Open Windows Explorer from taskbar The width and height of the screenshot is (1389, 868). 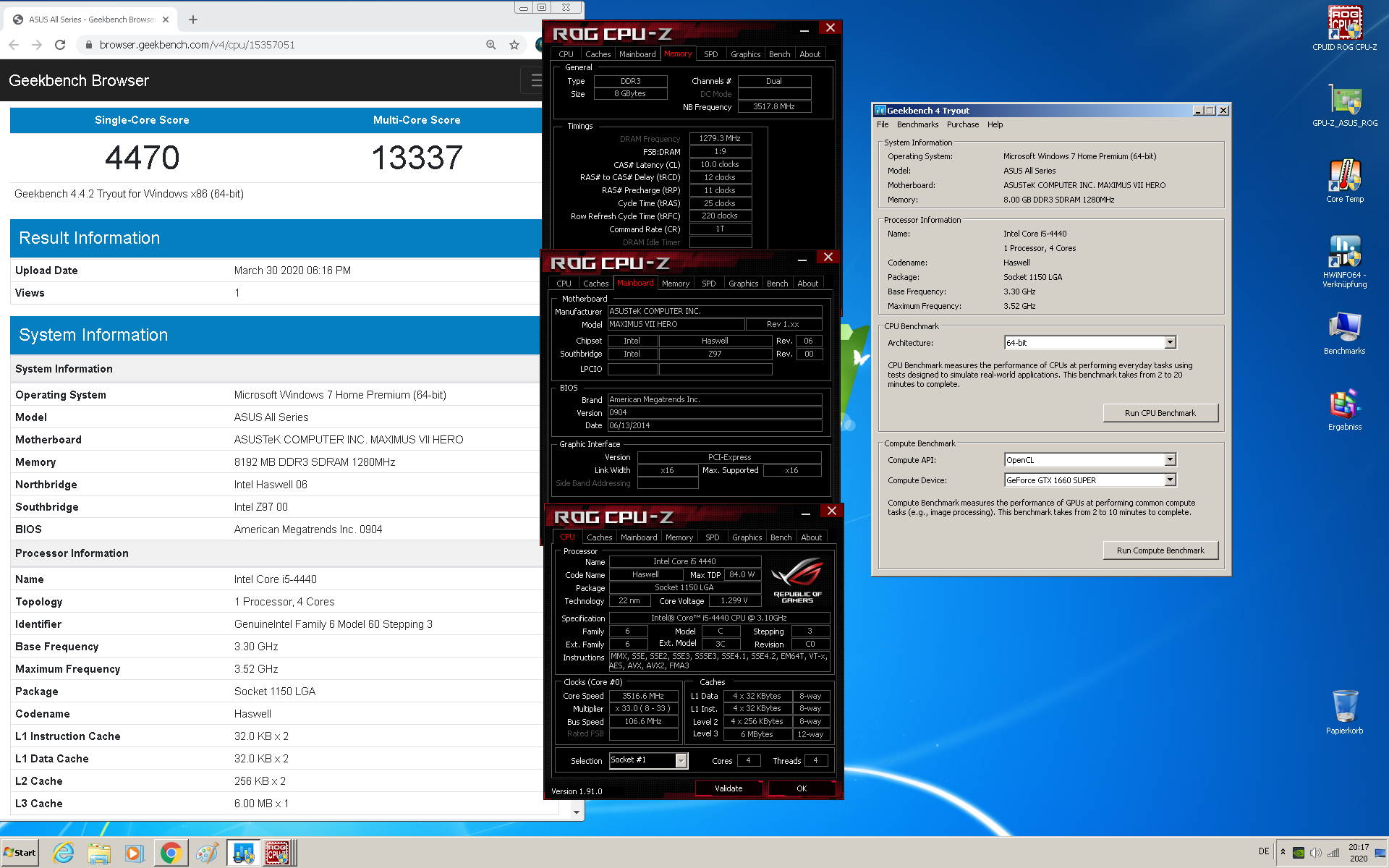click(99, 854)
